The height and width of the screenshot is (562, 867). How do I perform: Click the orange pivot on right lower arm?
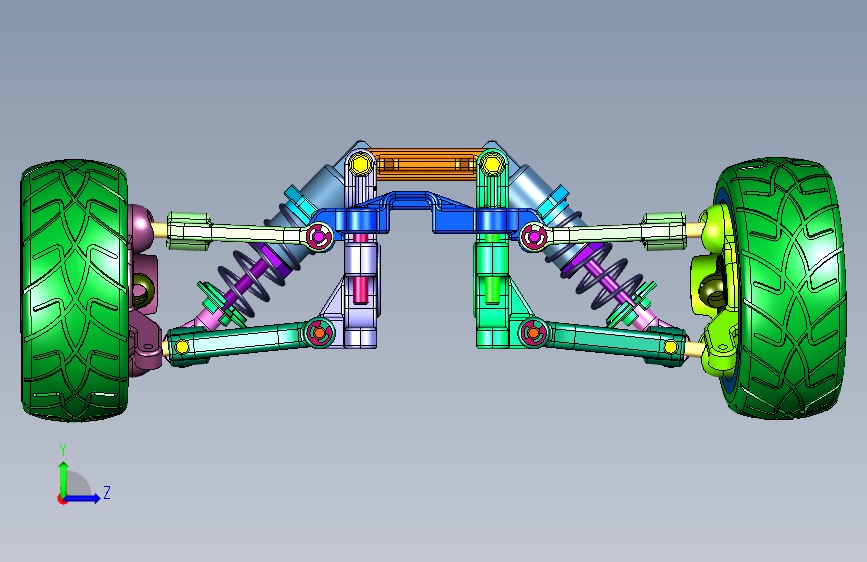pos(532,333)
